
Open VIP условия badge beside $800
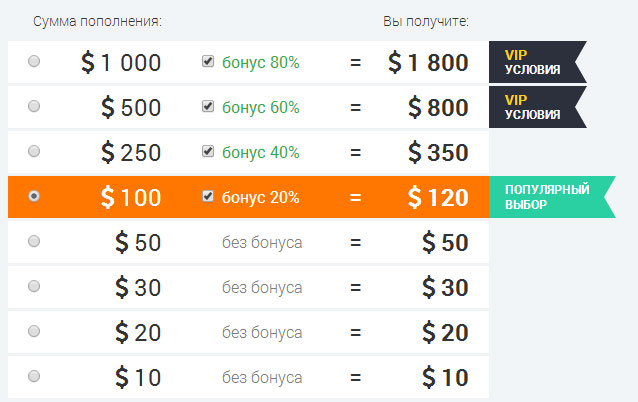pos(535,107)
